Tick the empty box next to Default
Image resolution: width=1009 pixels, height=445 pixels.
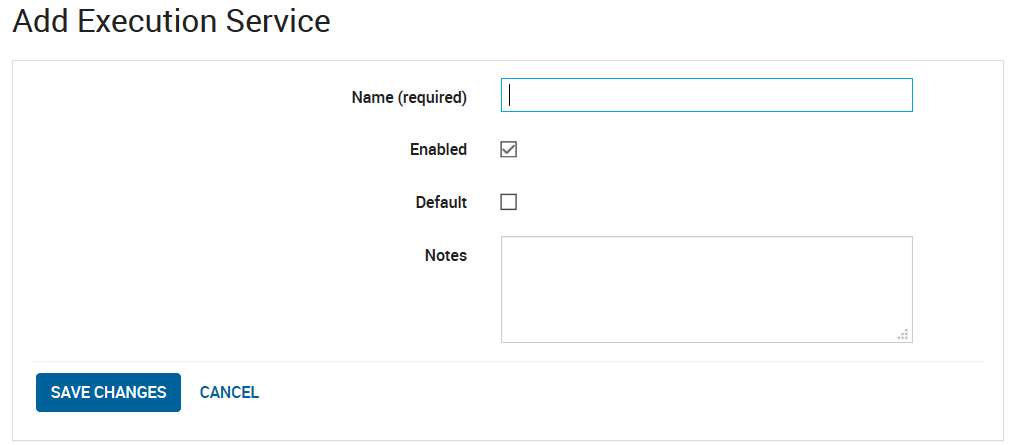[x=508, y=202]
